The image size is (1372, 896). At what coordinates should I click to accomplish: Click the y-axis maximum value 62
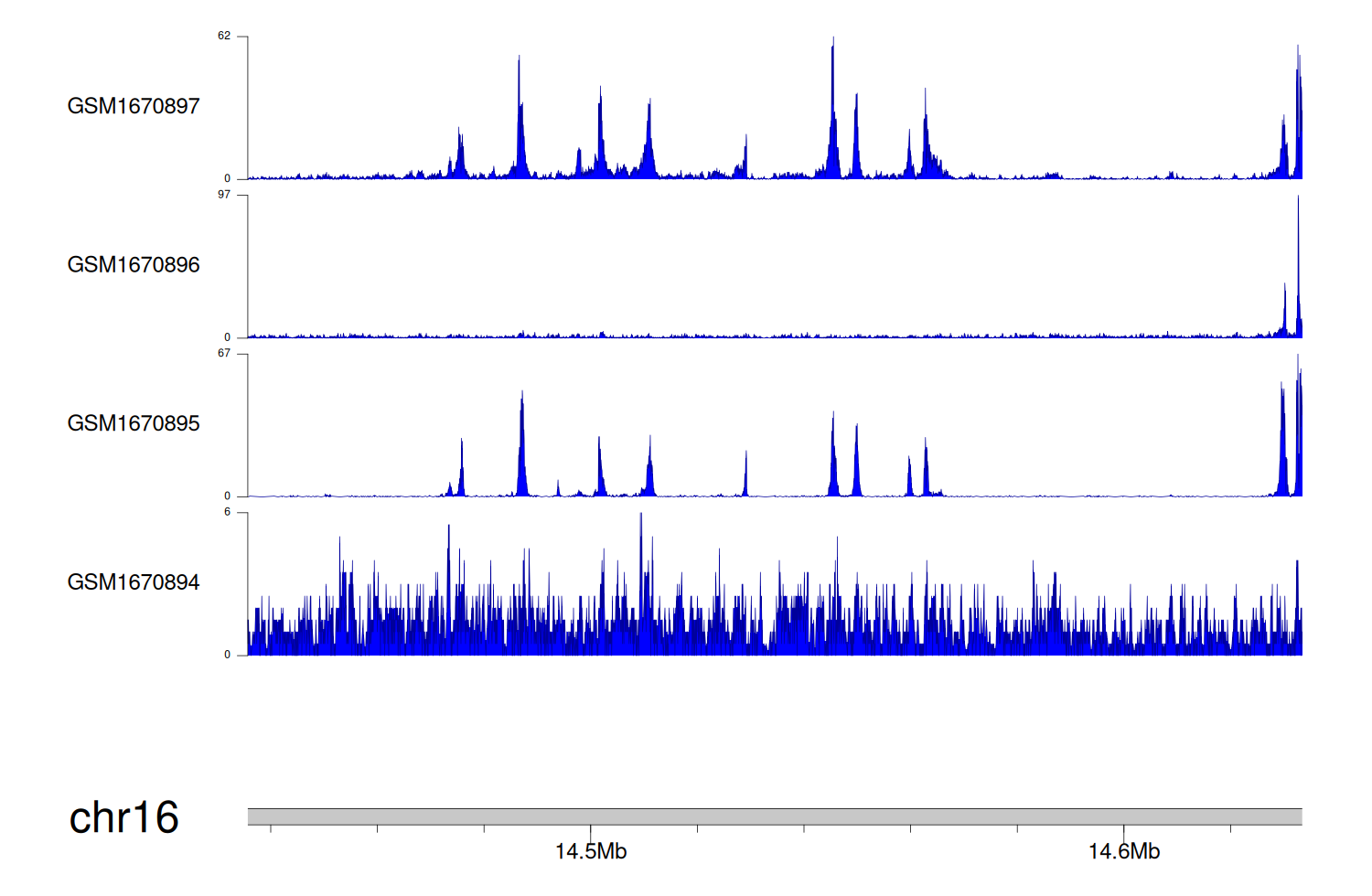click(224, 37)
